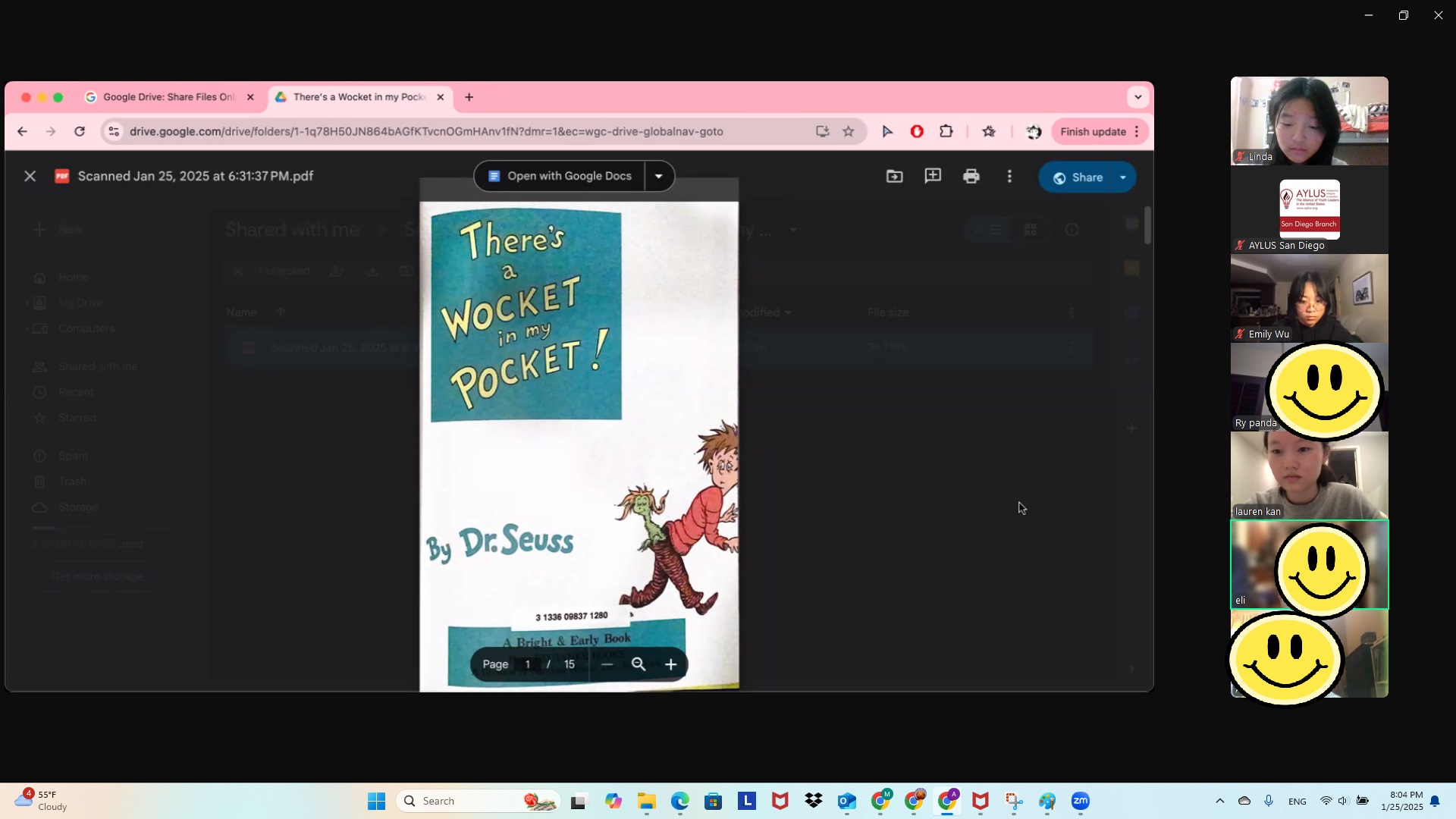
Task: Click the Zoom out minus icon in page bar
Action: click(607, 664)
